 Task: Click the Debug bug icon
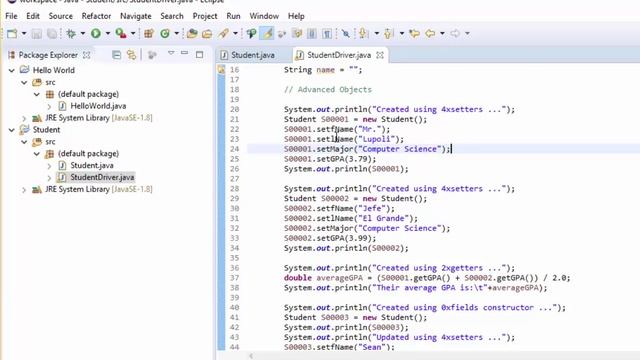71,33
